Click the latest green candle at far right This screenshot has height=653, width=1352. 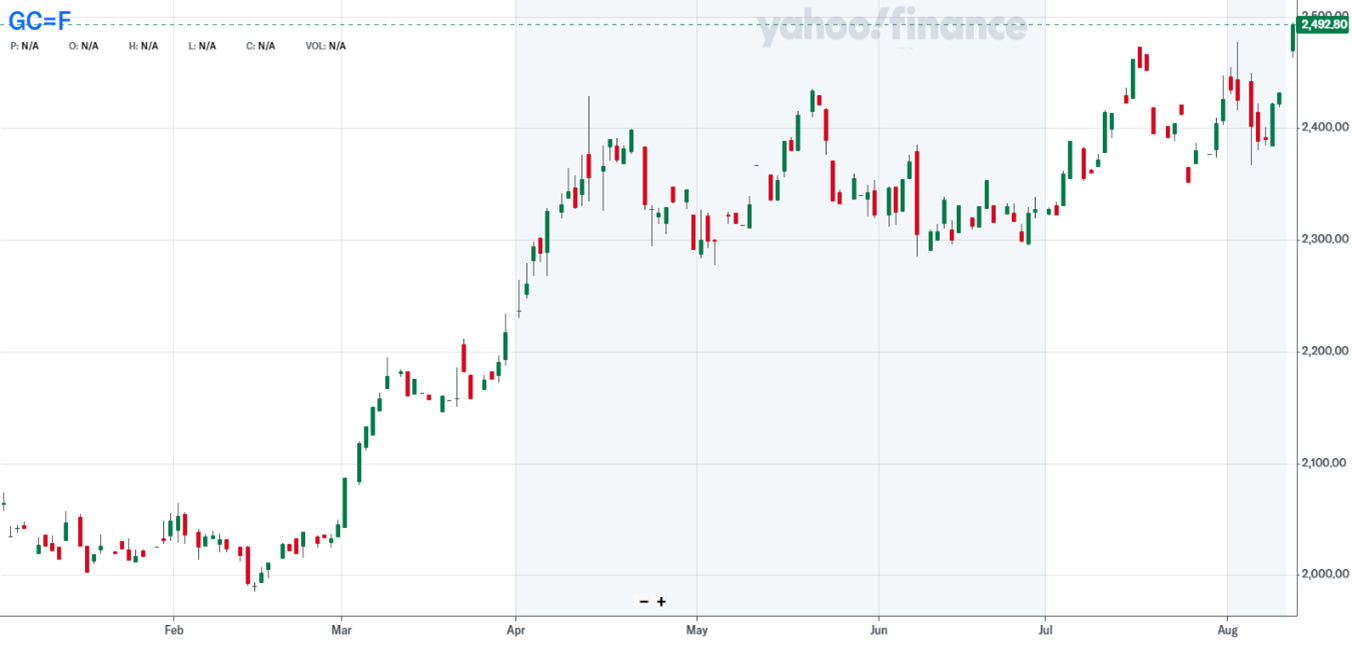click(x=1293, y=38)
